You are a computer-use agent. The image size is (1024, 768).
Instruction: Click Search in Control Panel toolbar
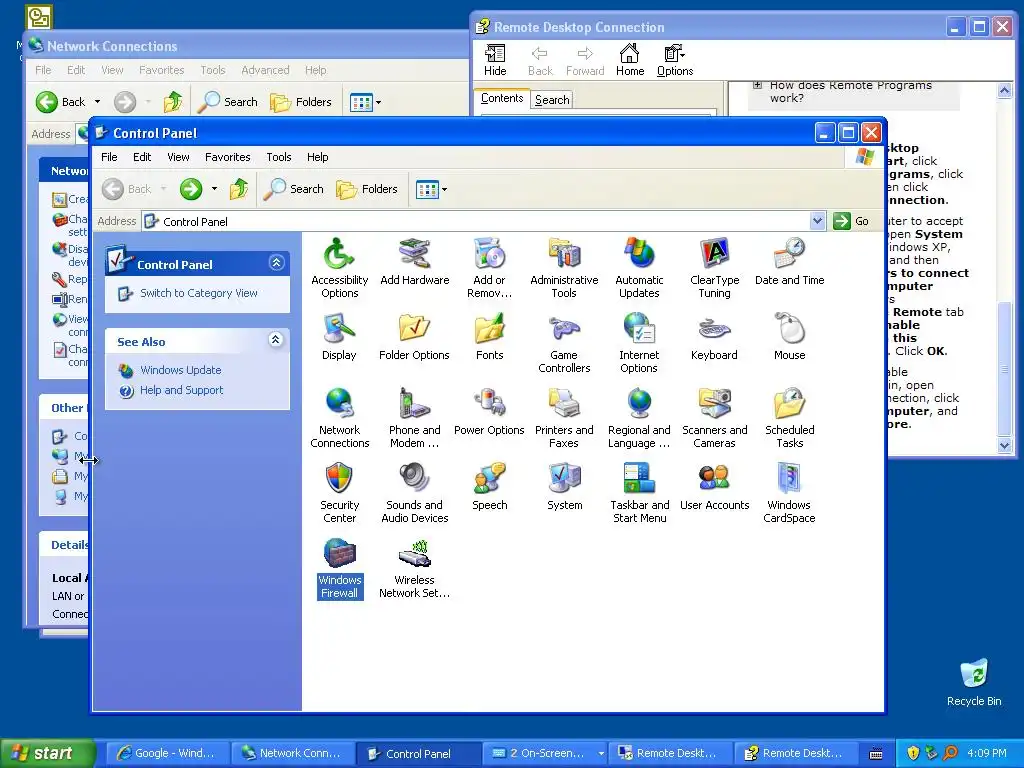coord(293,189)
